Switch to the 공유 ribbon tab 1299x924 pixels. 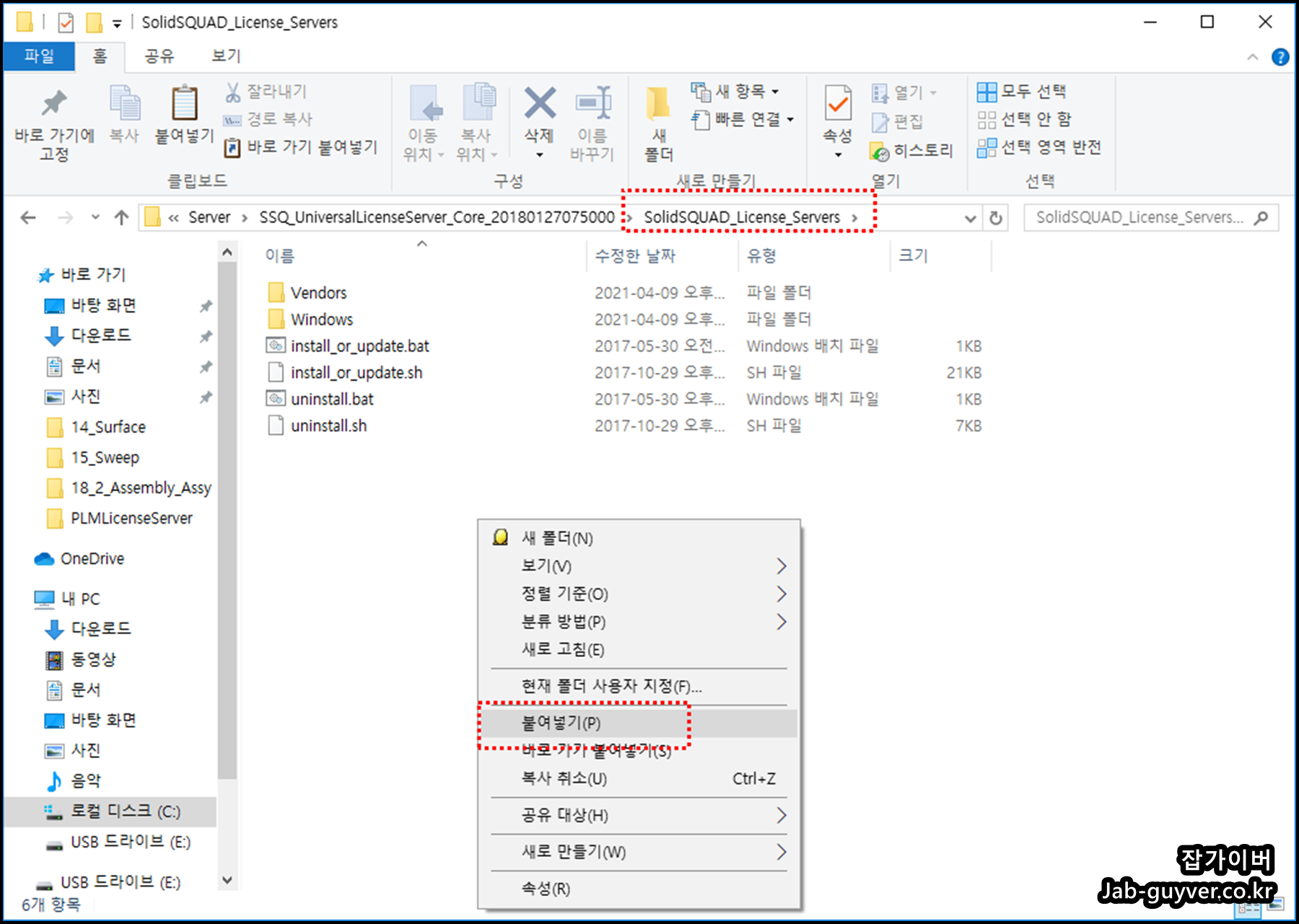159,56
